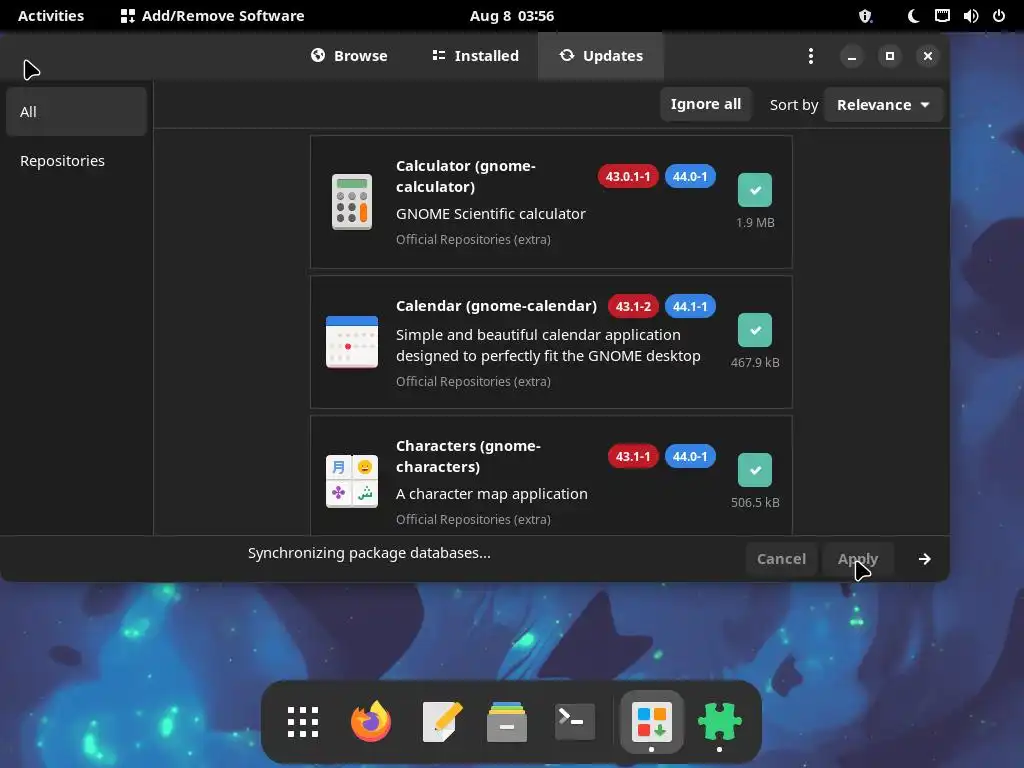Switch to the Browse tab
The height and width of the screenshot is (768, 1024).
pyautogui.click(x=349, y=56)
